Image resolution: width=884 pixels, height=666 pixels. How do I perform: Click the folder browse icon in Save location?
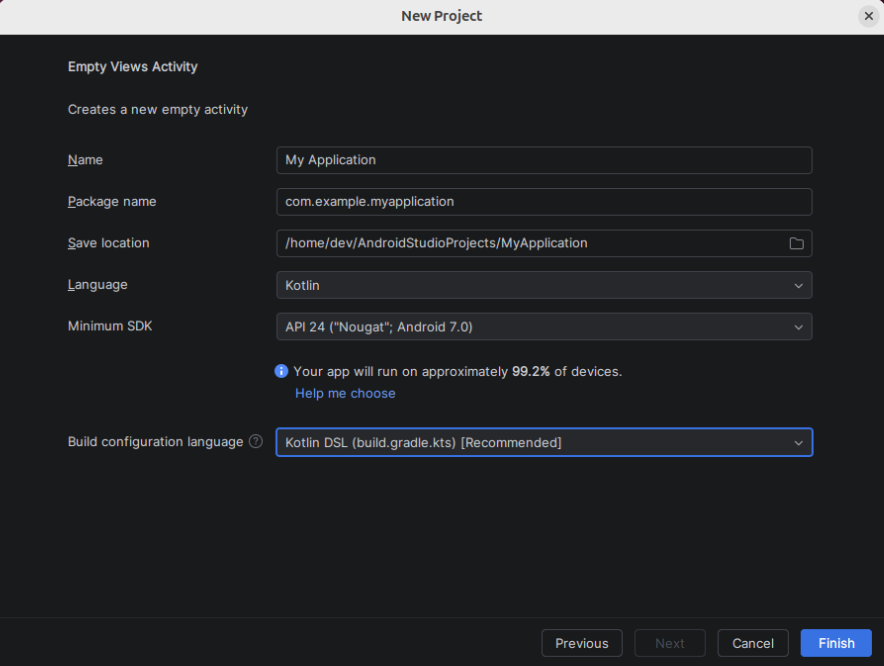(x=796, y=243)
